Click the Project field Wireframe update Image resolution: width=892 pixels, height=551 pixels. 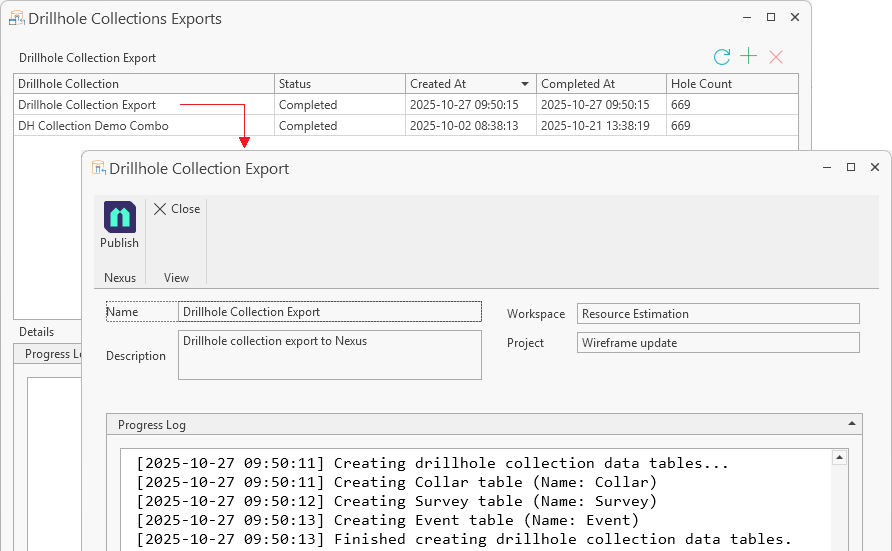[717, 343]
